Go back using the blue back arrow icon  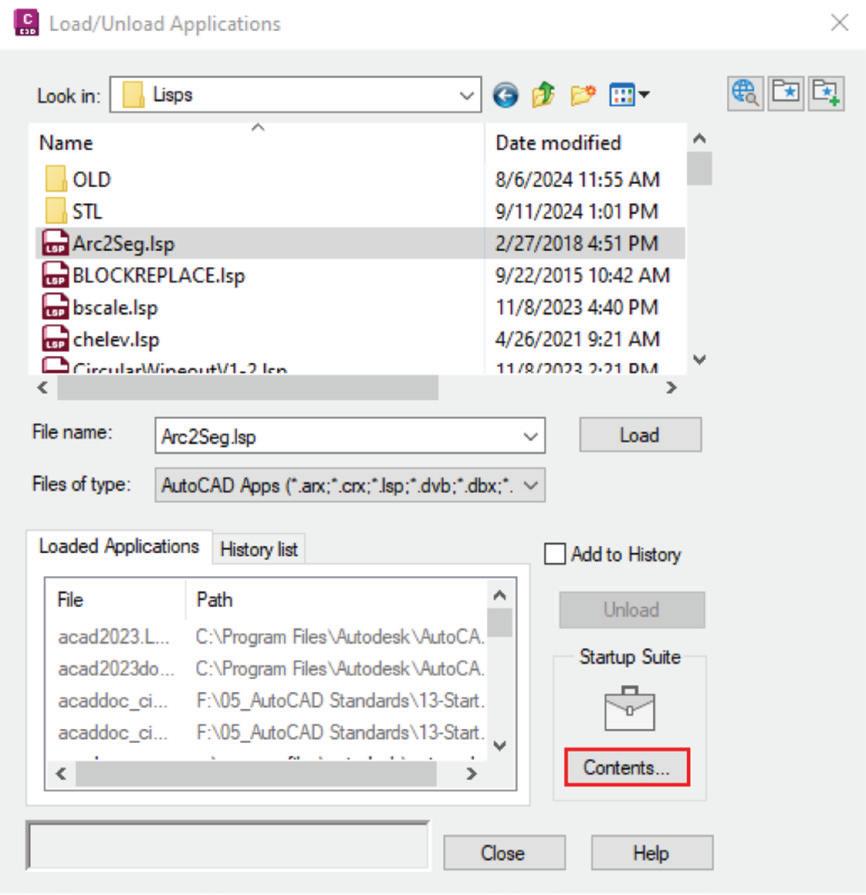pos(505,95)
